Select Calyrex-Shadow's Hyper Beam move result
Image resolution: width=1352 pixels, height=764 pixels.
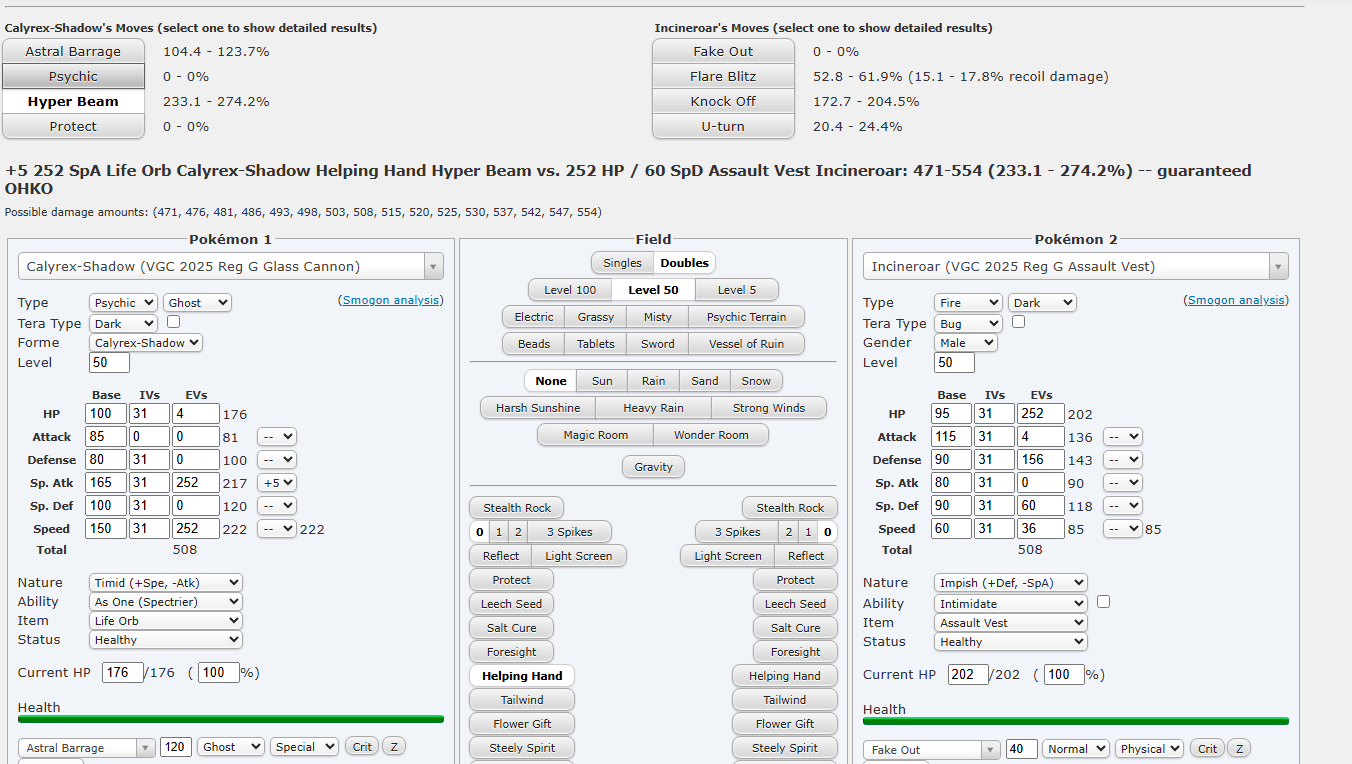73,101
